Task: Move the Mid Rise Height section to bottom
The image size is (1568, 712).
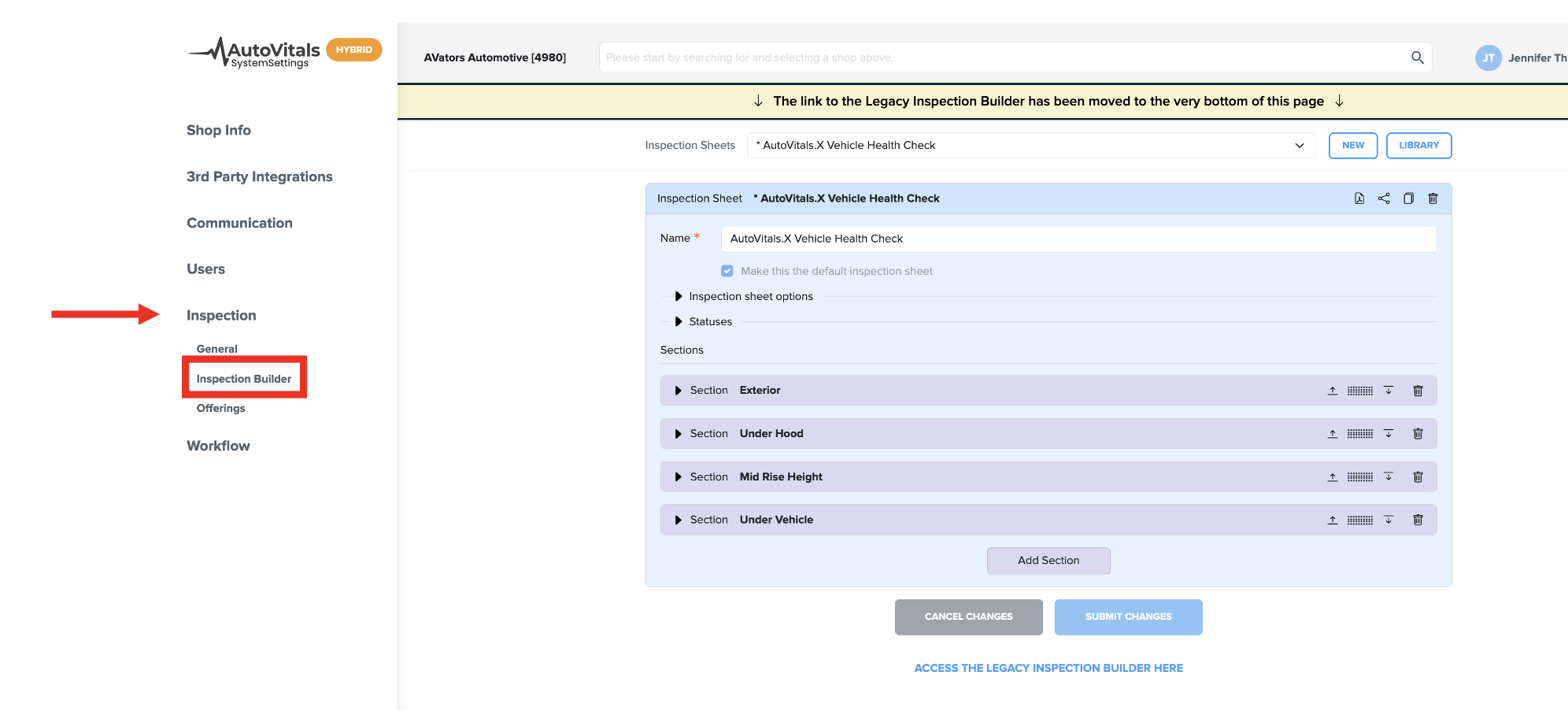Action: click(x=1389, y=477)
